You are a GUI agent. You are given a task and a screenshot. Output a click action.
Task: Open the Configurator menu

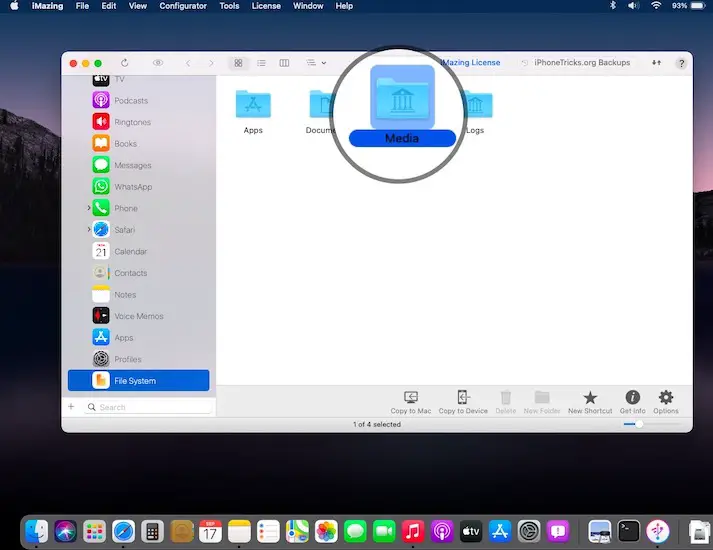[x=183, y=6]
